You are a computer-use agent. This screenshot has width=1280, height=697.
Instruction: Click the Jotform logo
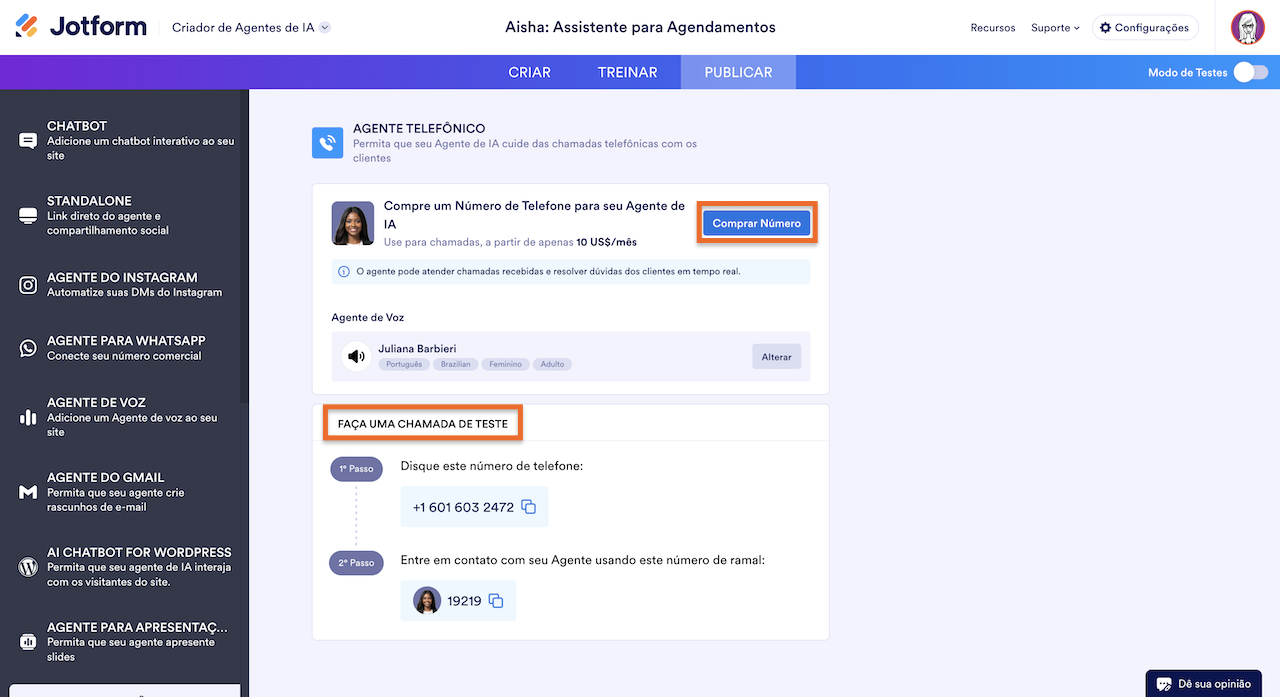click(x=81, y=27)
